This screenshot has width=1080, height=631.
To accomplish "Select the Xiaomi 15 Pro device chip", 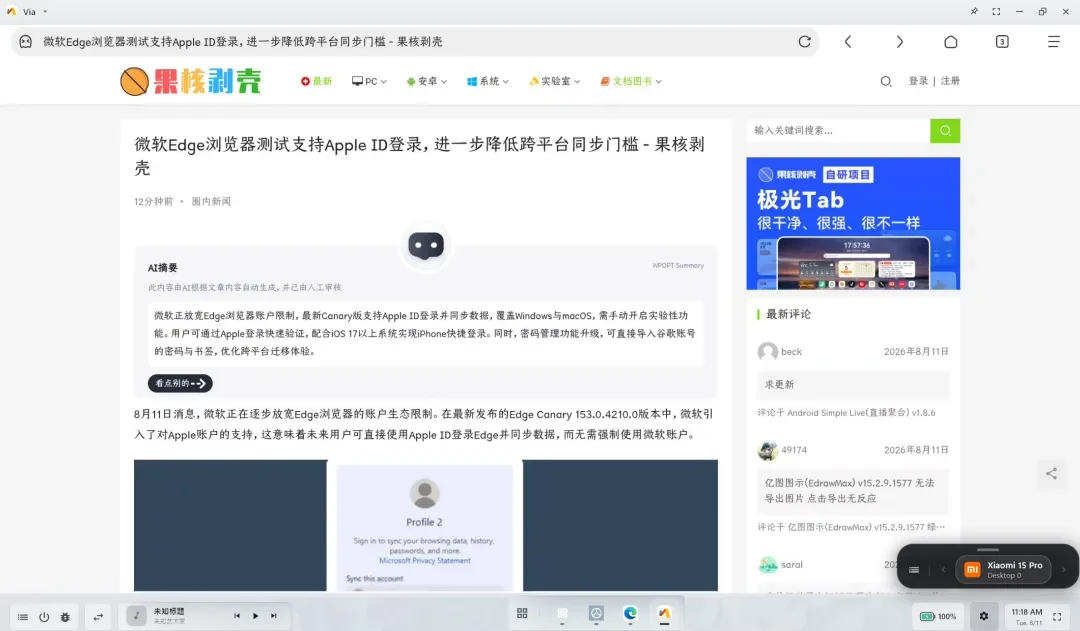I will click(x=1004, y=570).
